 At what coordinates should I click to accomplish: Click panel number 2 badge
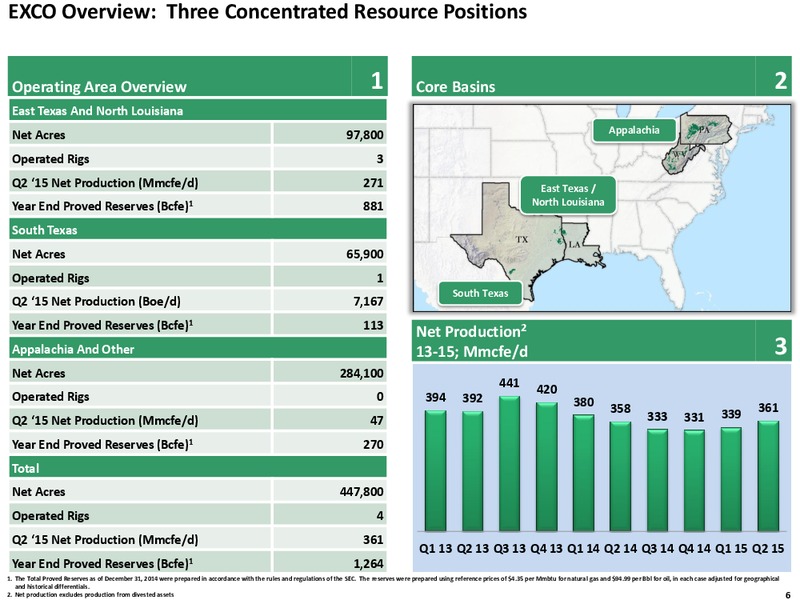point(781,81)
